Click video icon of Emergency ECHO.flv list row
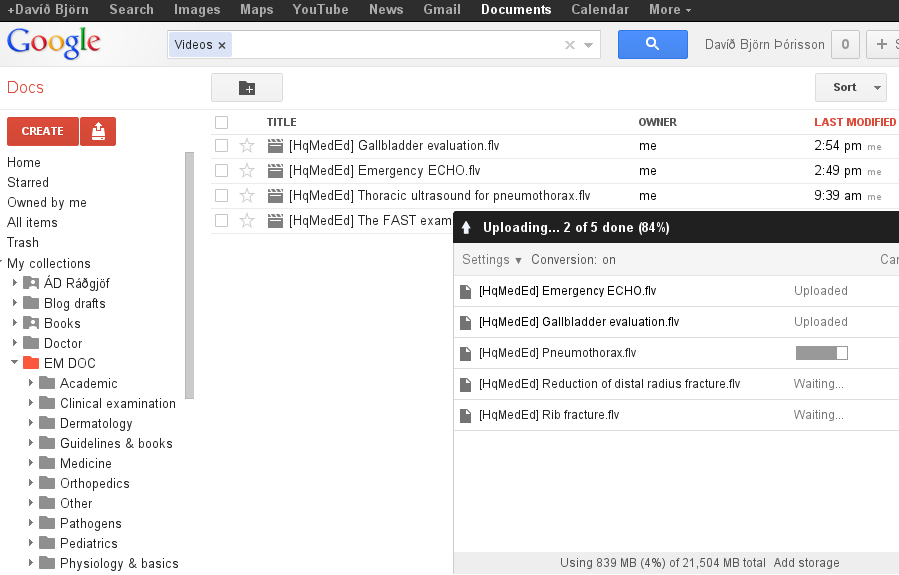This screenshot has width=899, height=575. 276,171
